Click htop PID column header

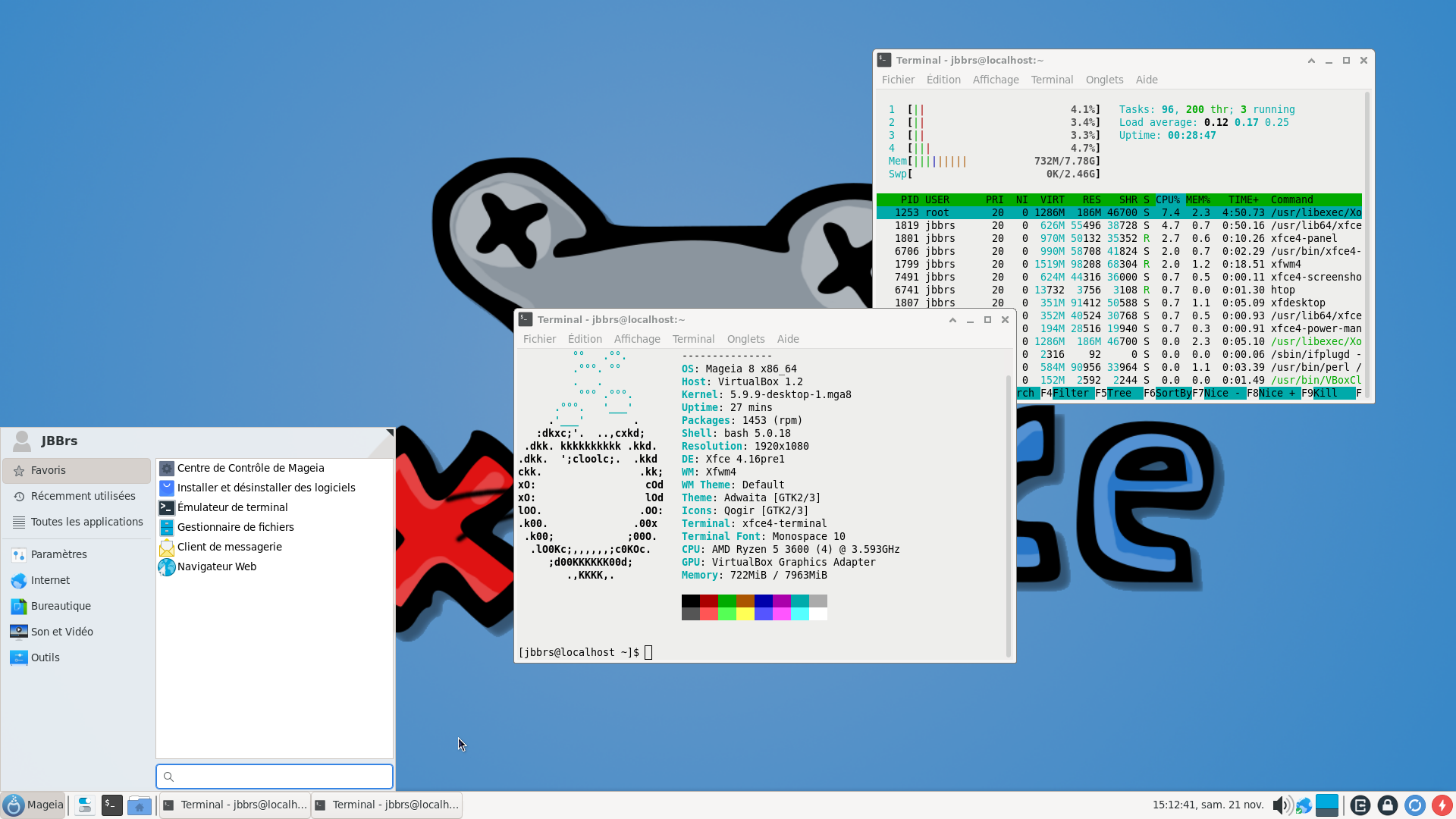point(909,199)
